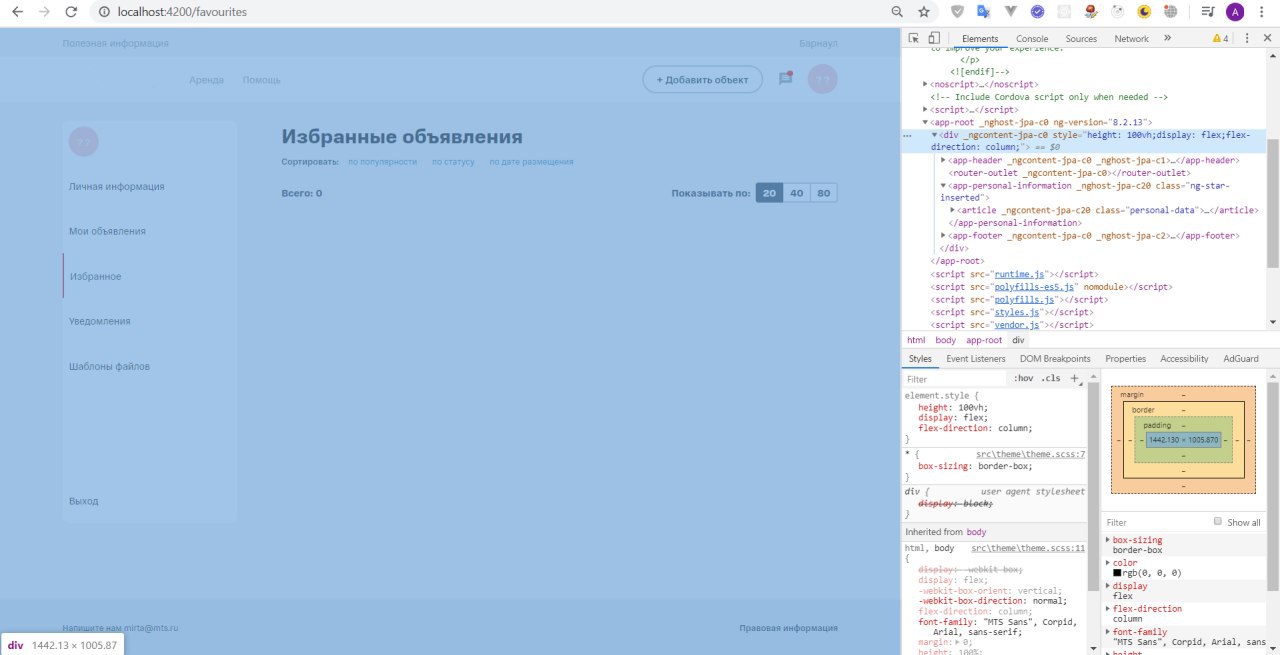The width and height of the screenshot is (1280, 655).
Task: Expand the app-footer node
Action: tap(945, 236)
